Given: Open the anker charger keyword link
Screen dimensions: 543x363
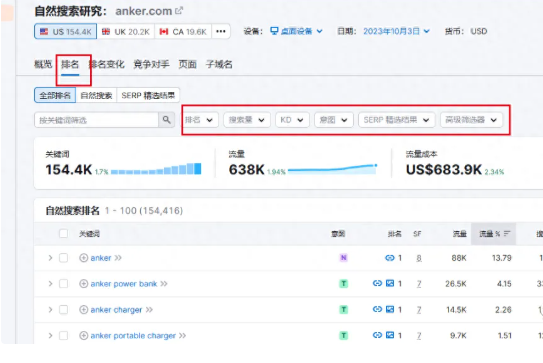Looking at the screenshot, I should [x=116, y=310].
